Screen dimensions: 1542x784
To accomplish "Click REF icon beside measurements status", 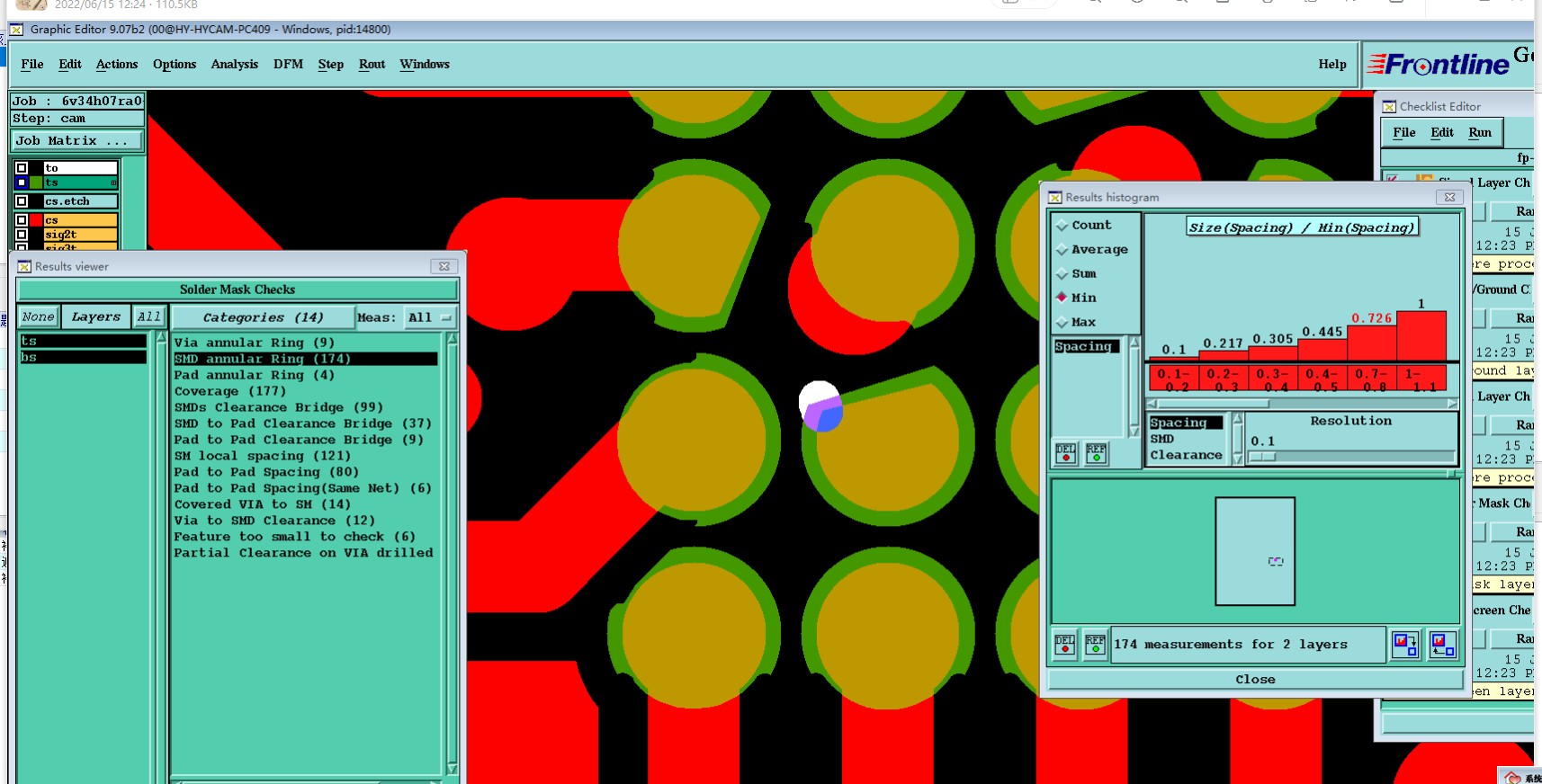I will [1095, 645].
